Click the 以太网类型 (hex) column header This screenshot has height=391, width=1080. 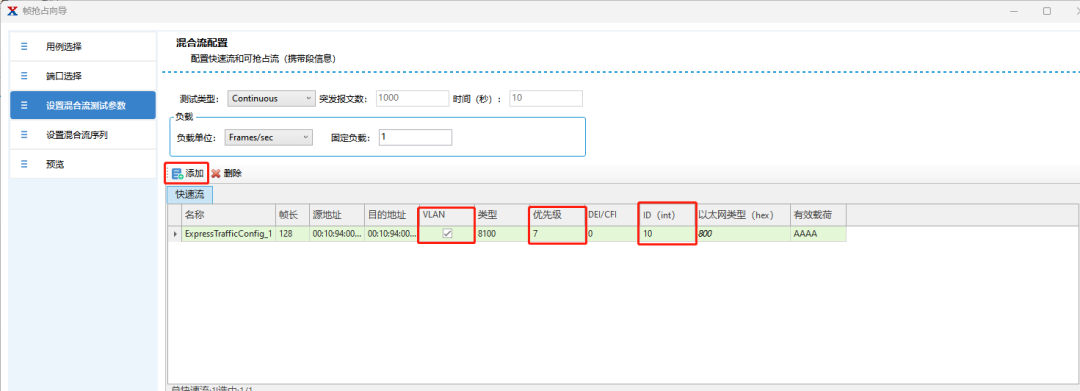pos(743,215)
